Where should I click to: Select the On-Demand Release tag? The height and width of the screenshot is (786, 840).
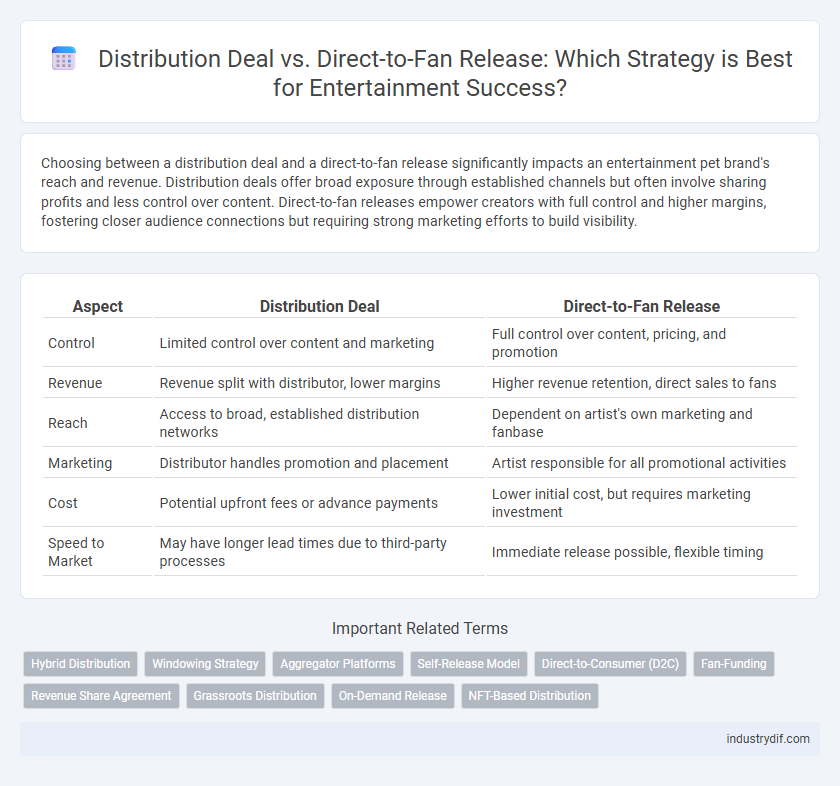point(393,696)
